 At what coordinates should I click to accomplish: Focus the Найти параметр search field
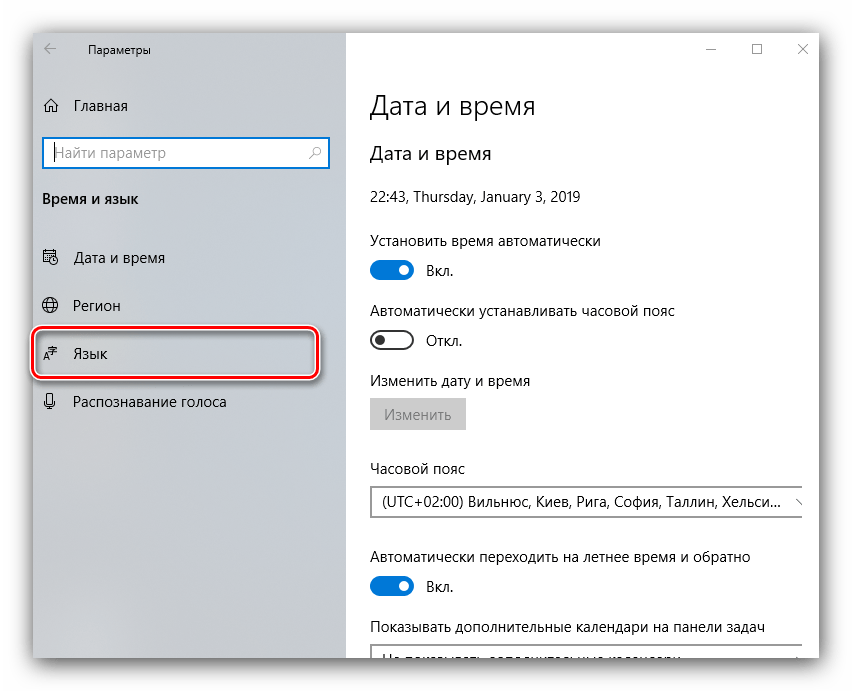pos(186,153)
